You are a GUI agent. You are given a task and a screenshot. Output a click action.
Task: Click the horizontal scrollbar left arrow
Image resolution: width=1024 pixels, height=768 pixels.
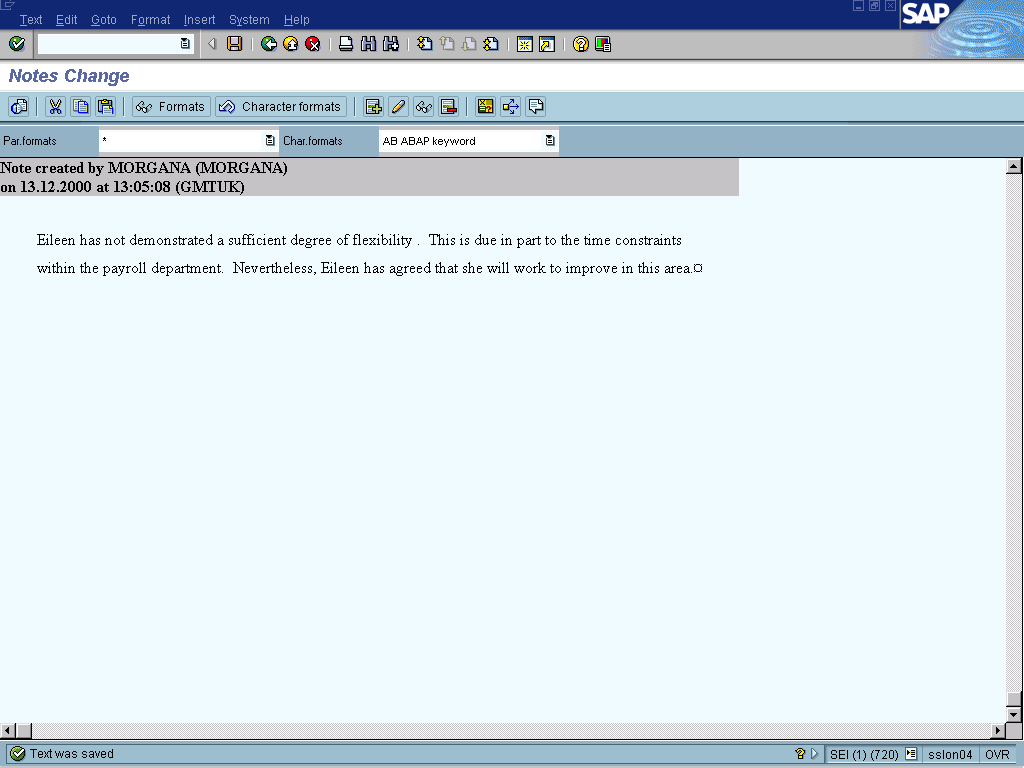click(7, 730)
